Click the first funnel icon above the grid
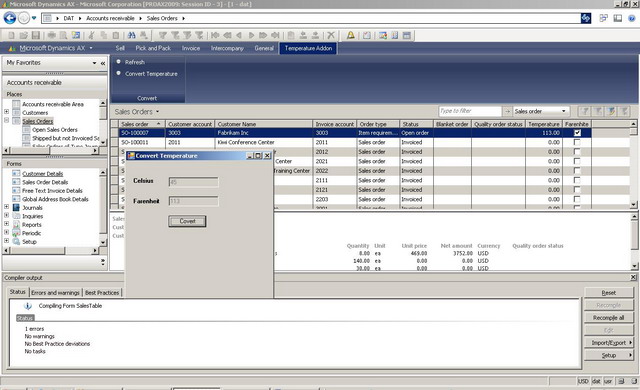Screen dimensions: 640x390 click(584, 111)
